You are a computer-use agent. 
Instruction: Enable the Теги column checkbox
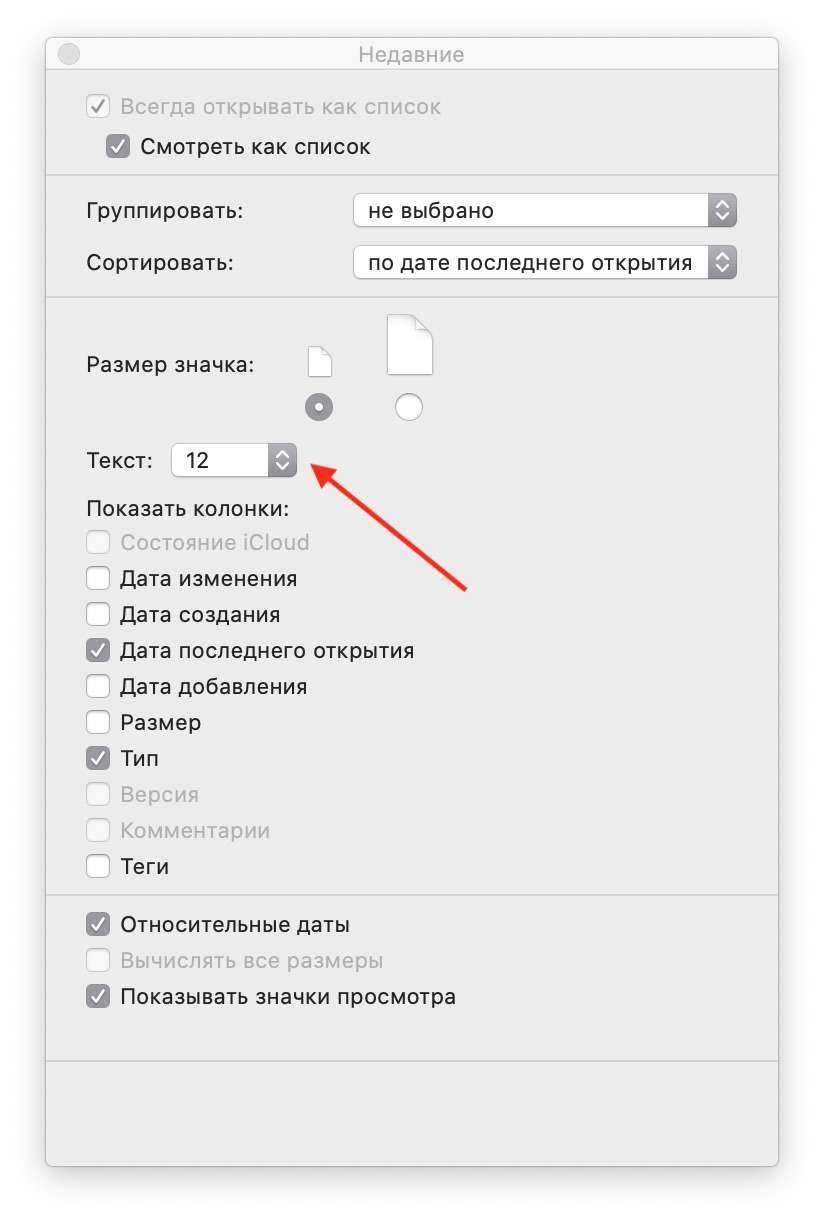pyautogui.click(x=98, y=867)
